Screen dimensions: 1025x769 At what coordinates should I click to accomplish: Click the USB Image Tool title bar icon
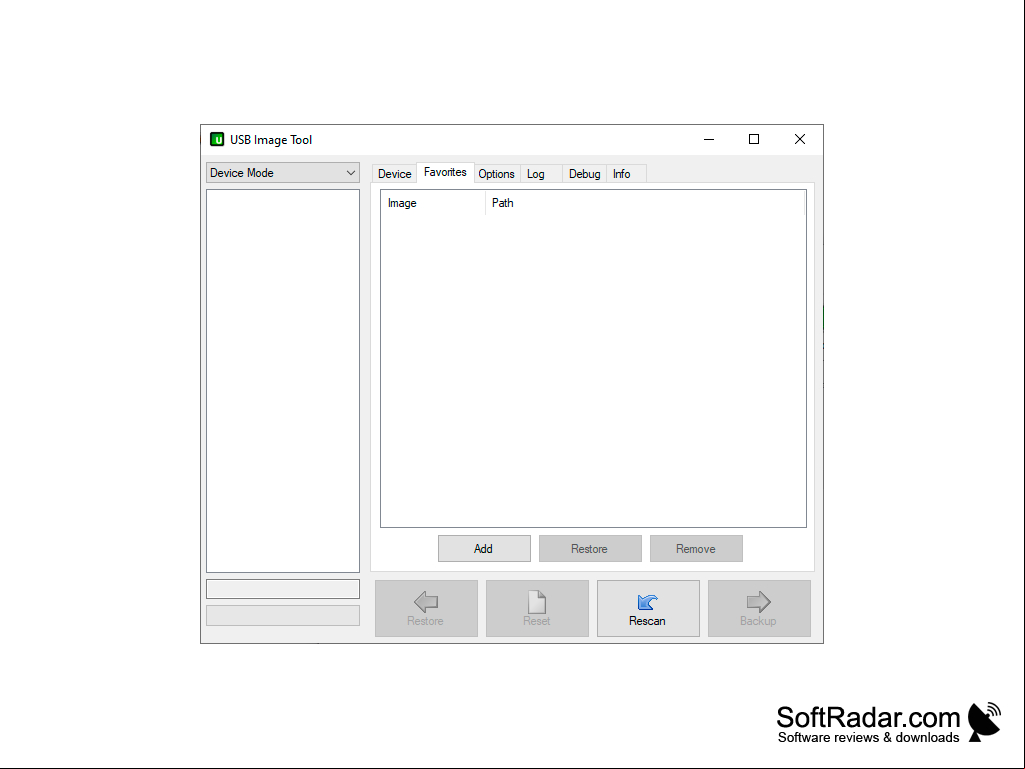tap(216, 139)
